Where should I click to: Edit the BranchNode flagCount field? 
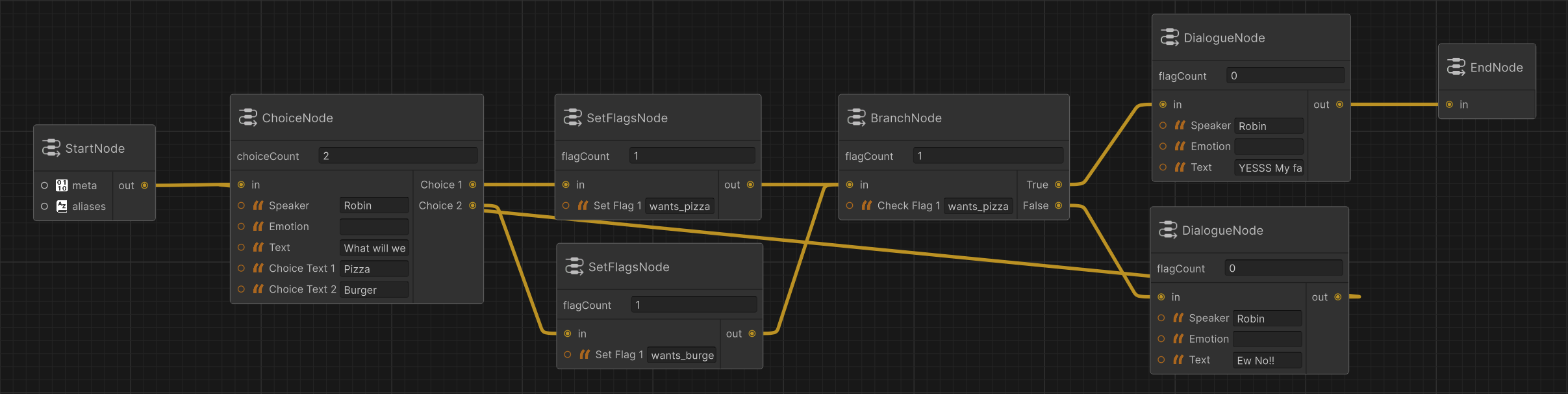[988, 155]
